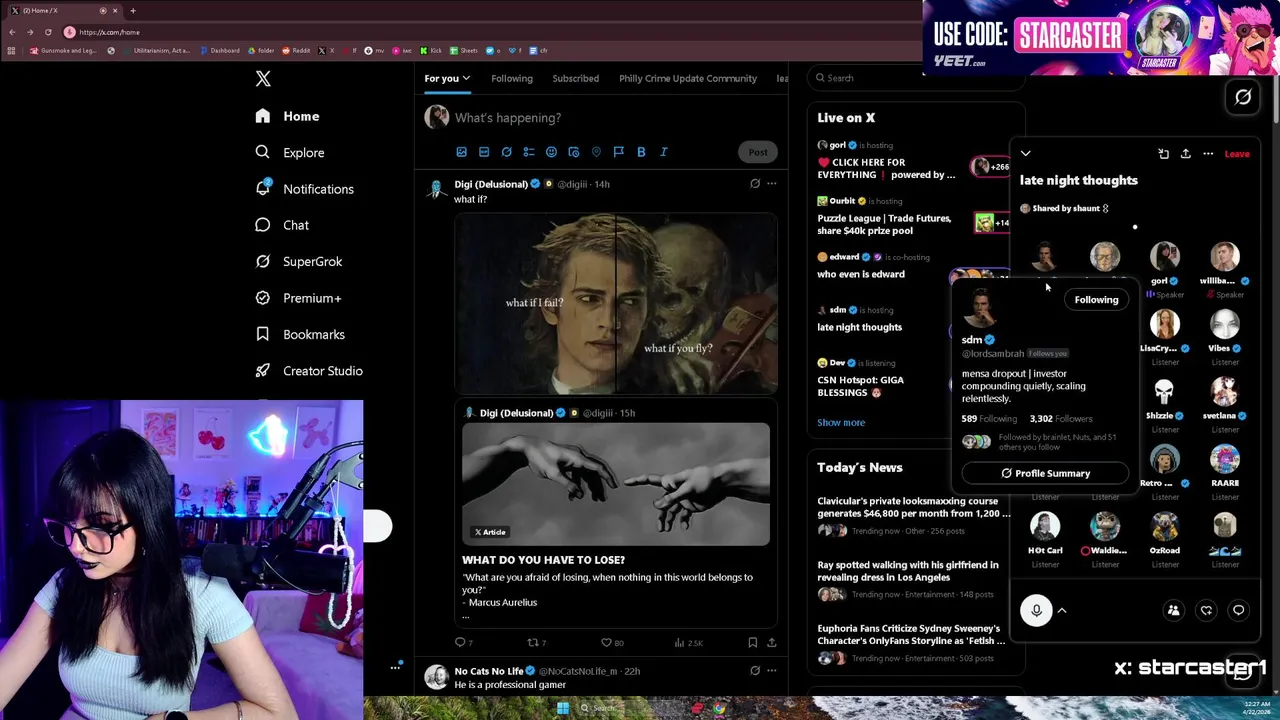Open a new browser tab
The height and width of the screenshot is (720, 1280).
click(133, 10)
